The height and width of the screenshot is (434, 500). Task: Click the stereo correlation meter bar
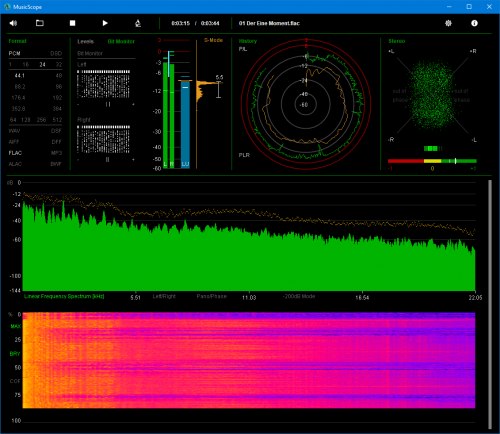pos(432,161)
